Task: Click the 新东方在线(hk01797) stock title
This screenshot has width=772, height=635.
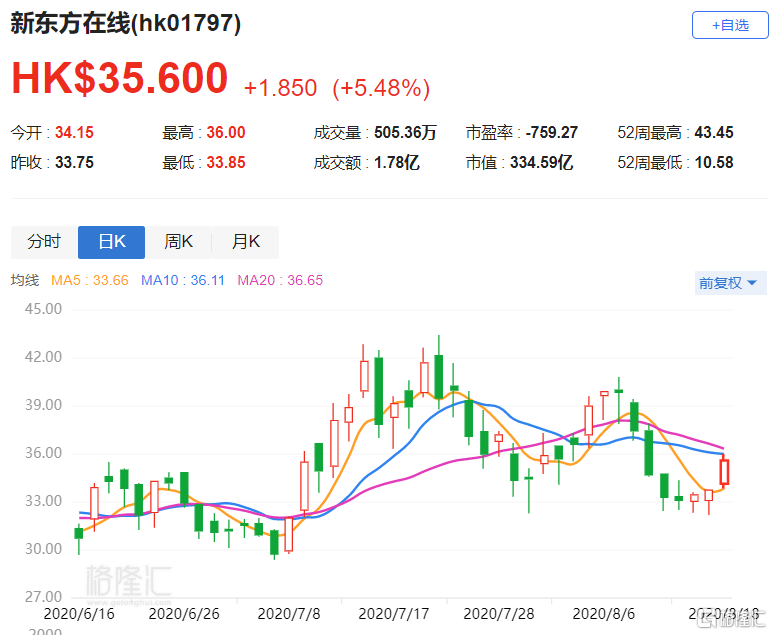Action: coord(126,25)
